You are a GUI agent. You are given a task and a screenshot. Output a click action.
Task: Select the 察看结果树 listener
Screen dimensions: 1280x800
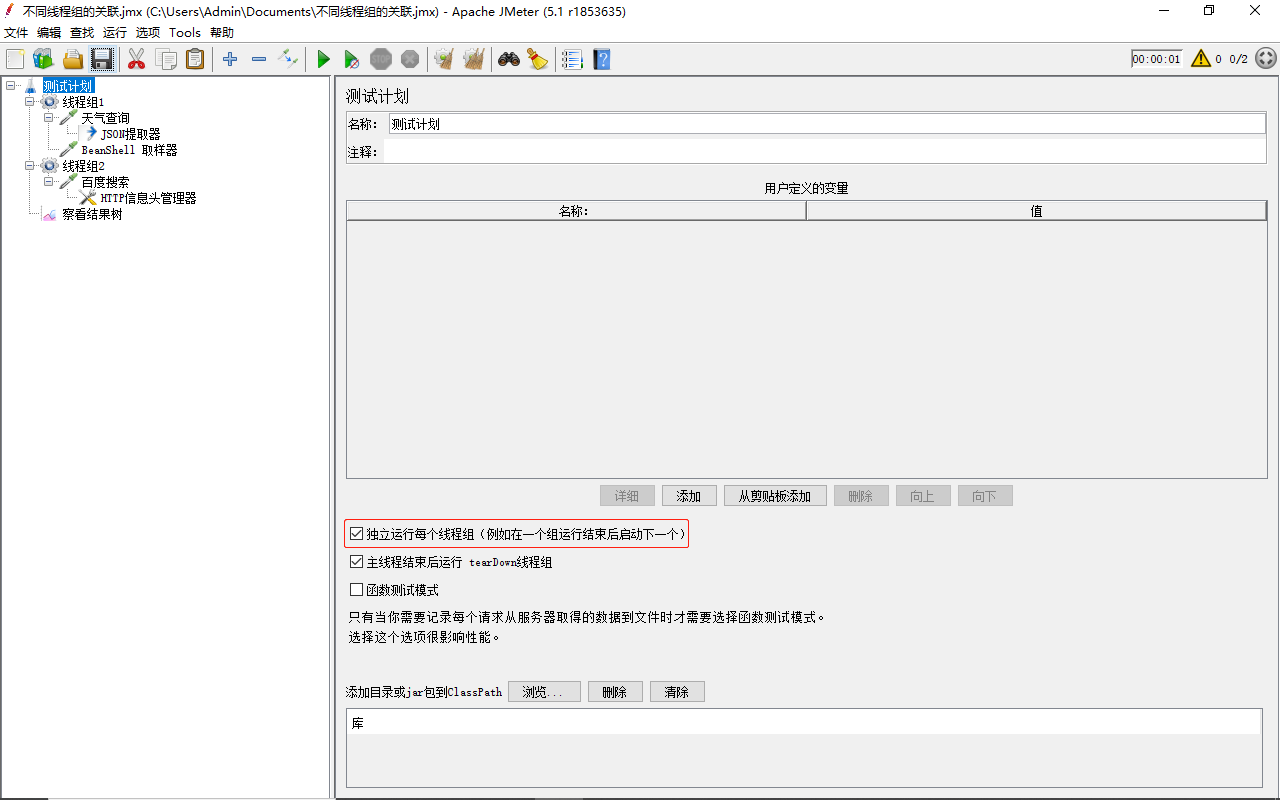point(92,214)
